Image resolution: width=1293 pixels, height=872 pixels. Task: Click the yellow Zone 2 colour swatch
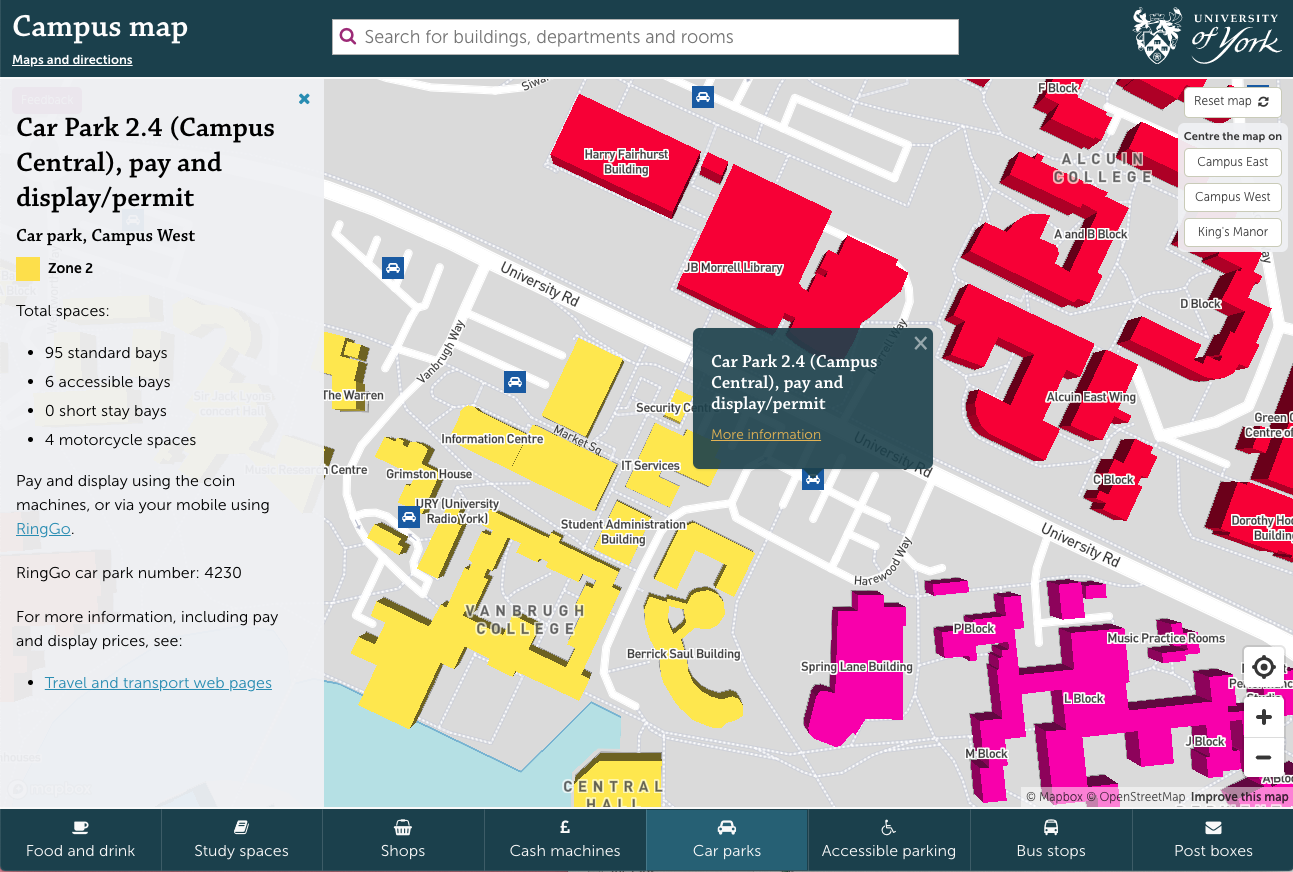[28, 268]
